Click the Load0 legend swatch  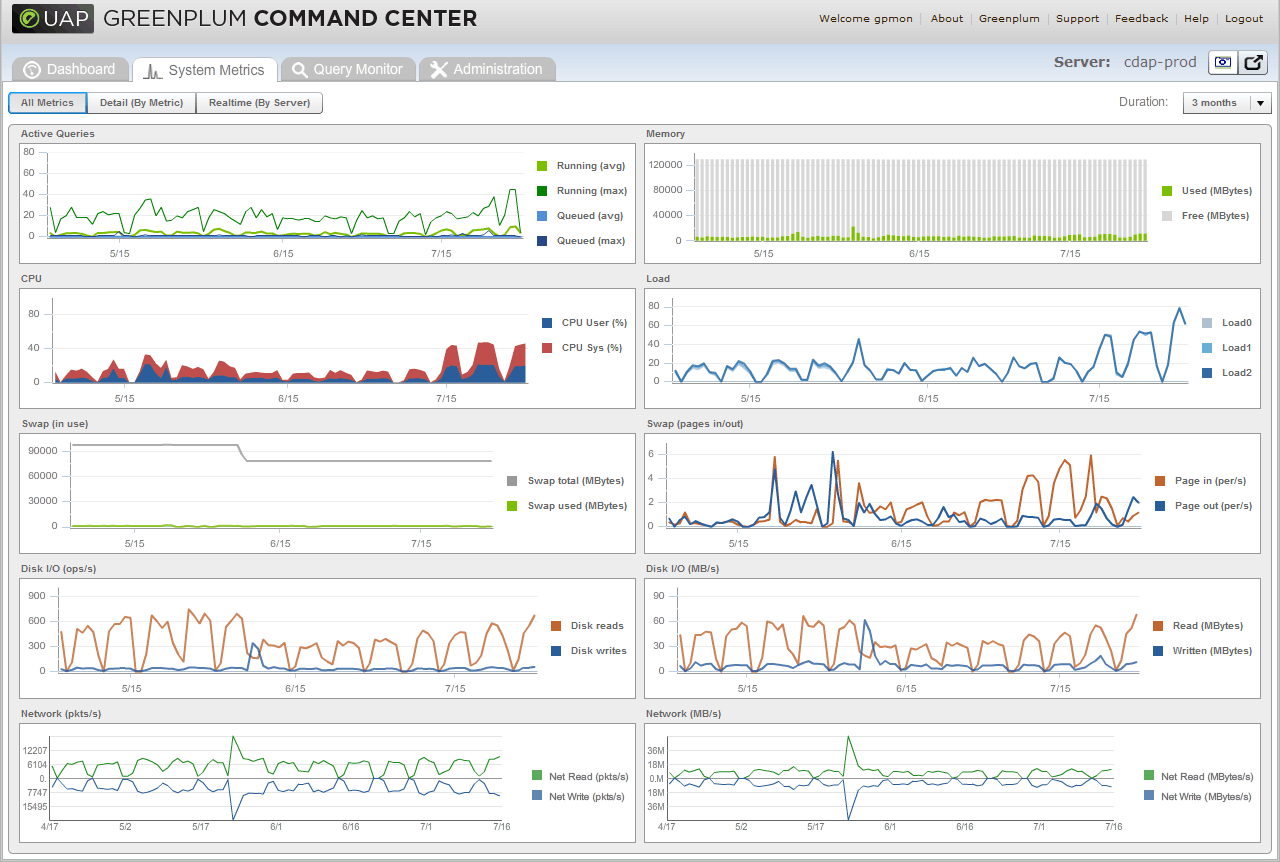point(1207,323)
